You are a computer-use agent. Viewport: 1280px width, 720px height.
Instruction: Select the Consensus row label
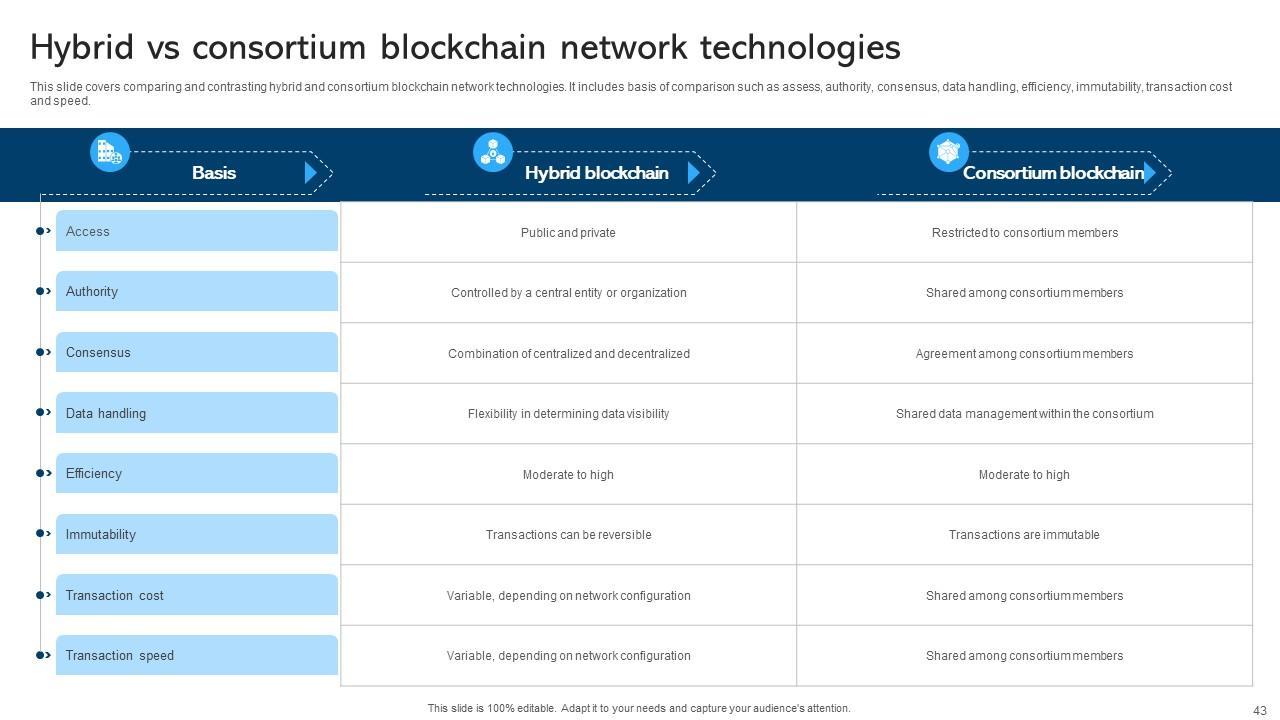click(196, 352)
